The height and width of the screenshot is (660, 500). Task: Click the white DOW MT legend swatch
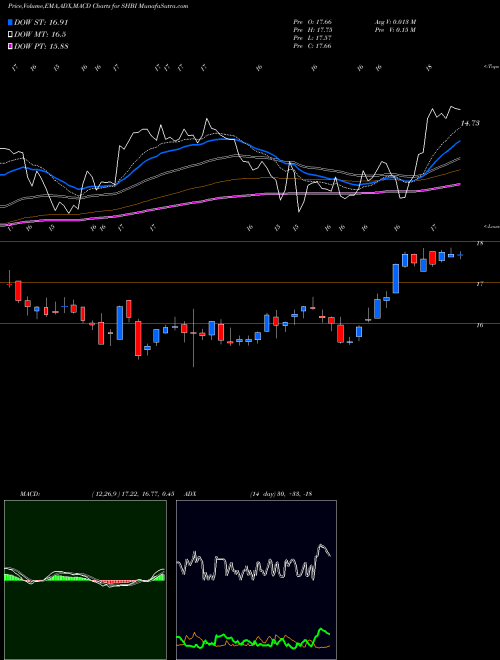click(10, 34)
